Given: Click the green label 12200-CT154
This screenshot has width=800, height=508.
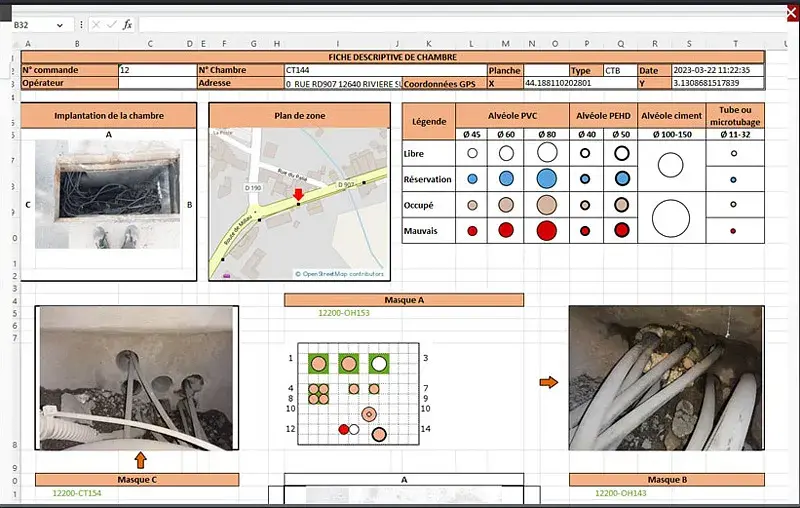Looking at the screenshot, I should (77, 493).
